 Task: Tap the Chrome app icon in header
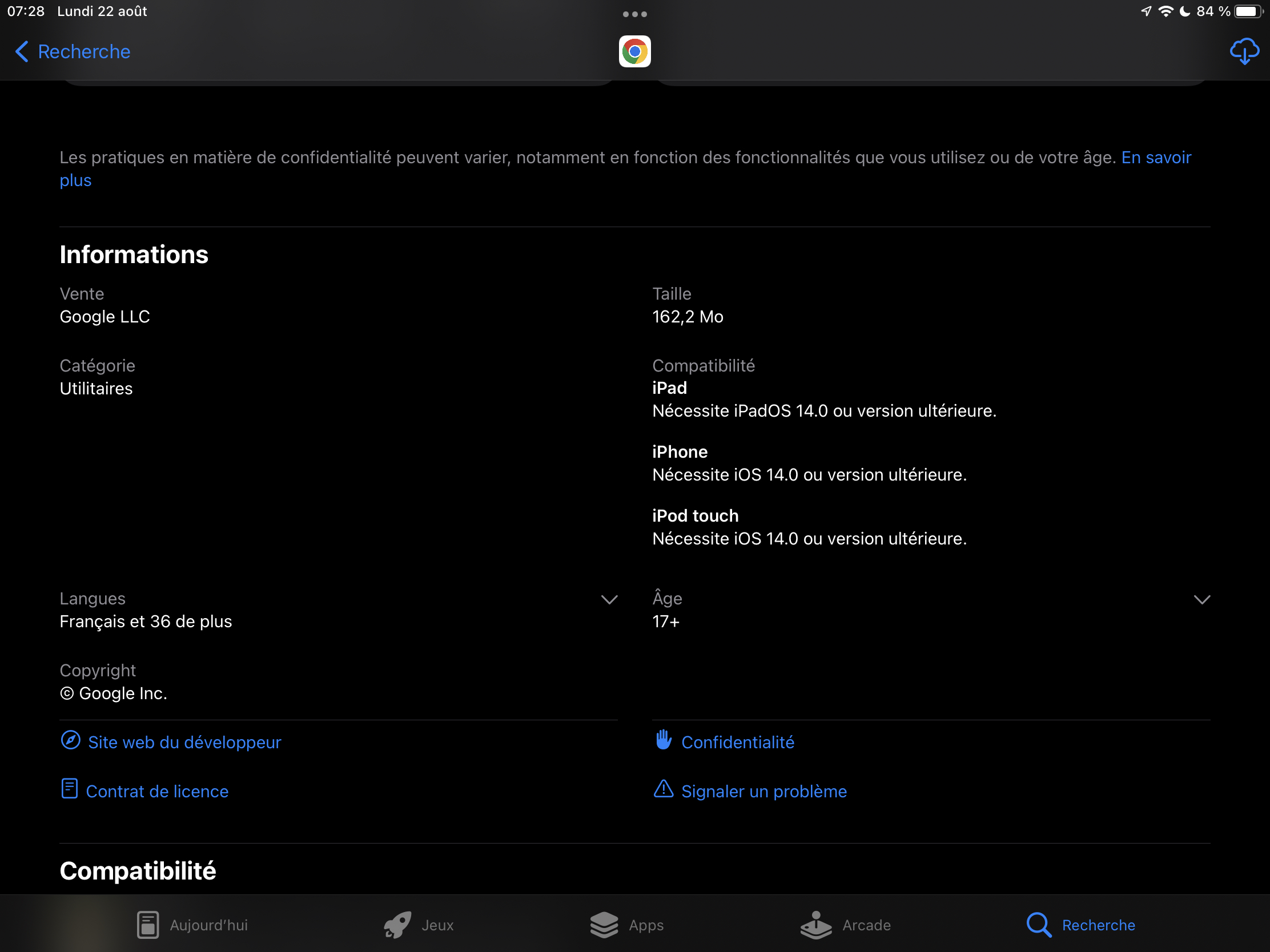tap(634, 51)
